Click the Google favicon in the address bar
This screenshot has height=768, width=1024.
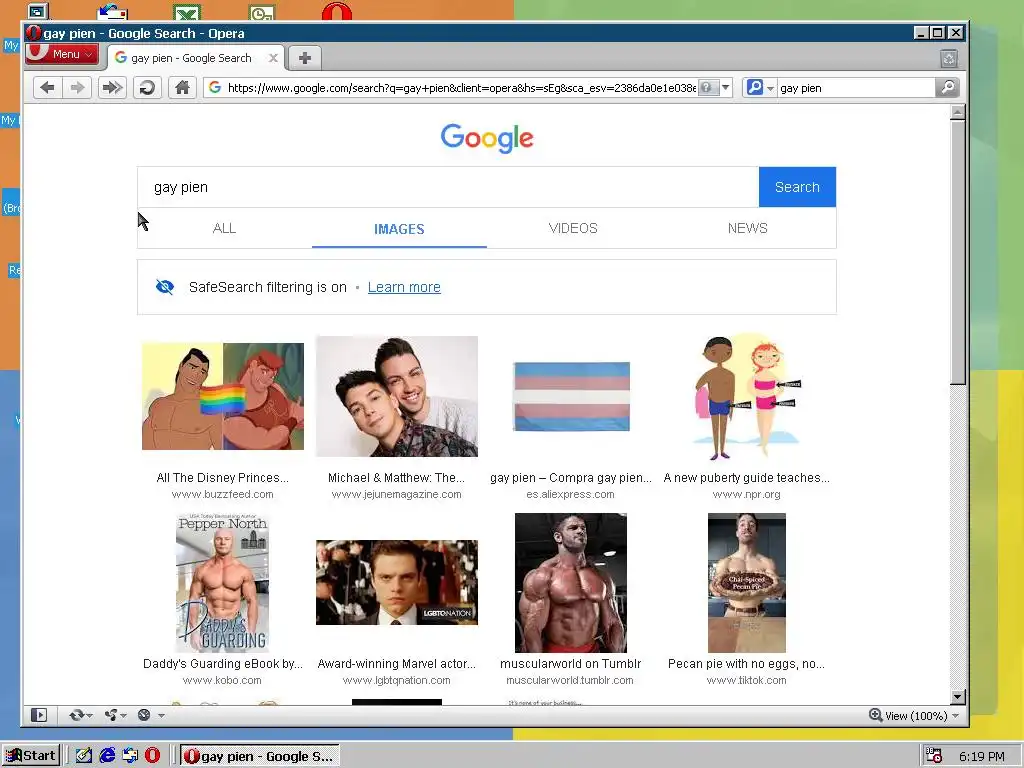coord(215,88)
